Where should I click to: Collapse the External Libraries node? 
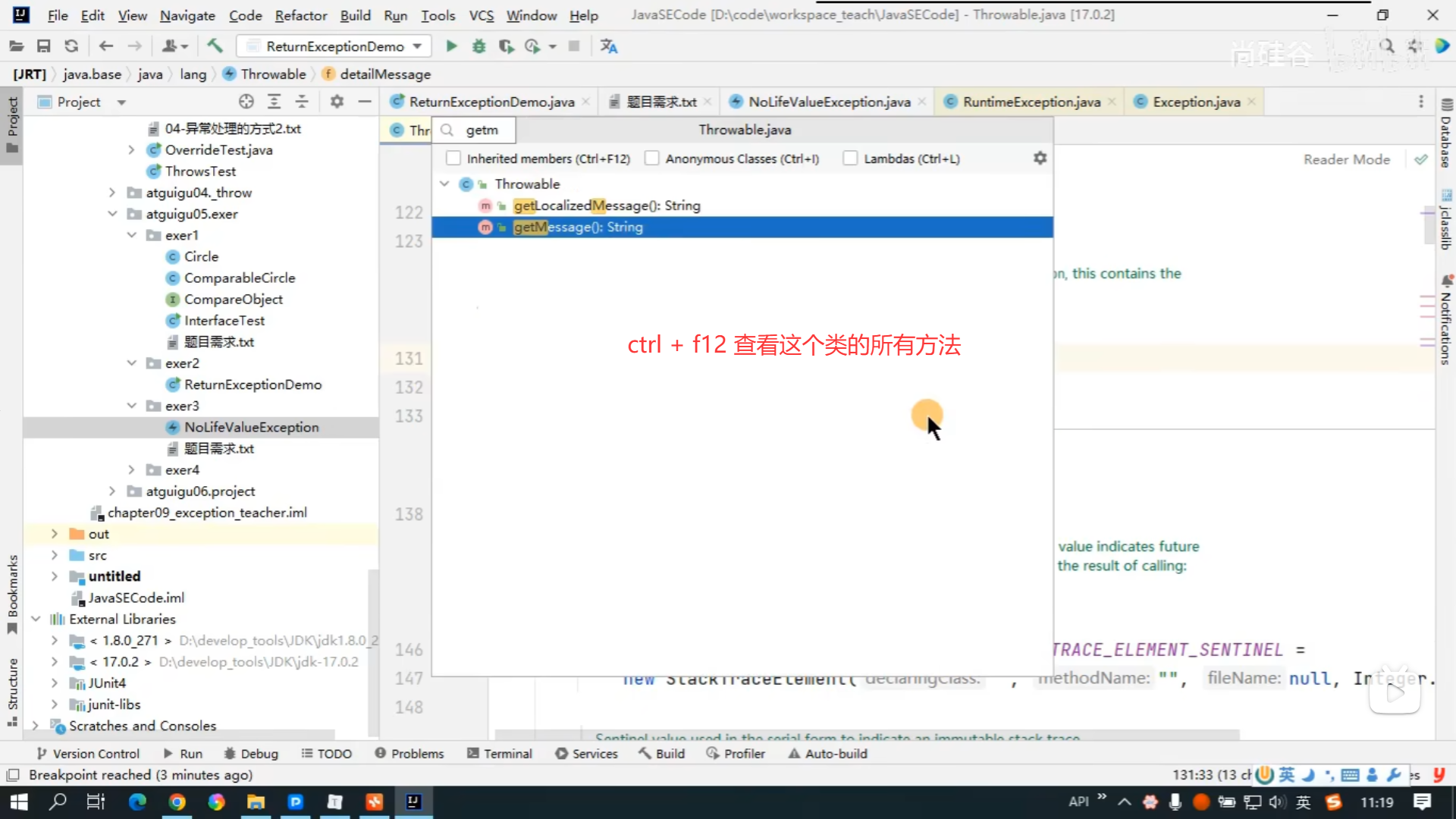tap(36, 619)
